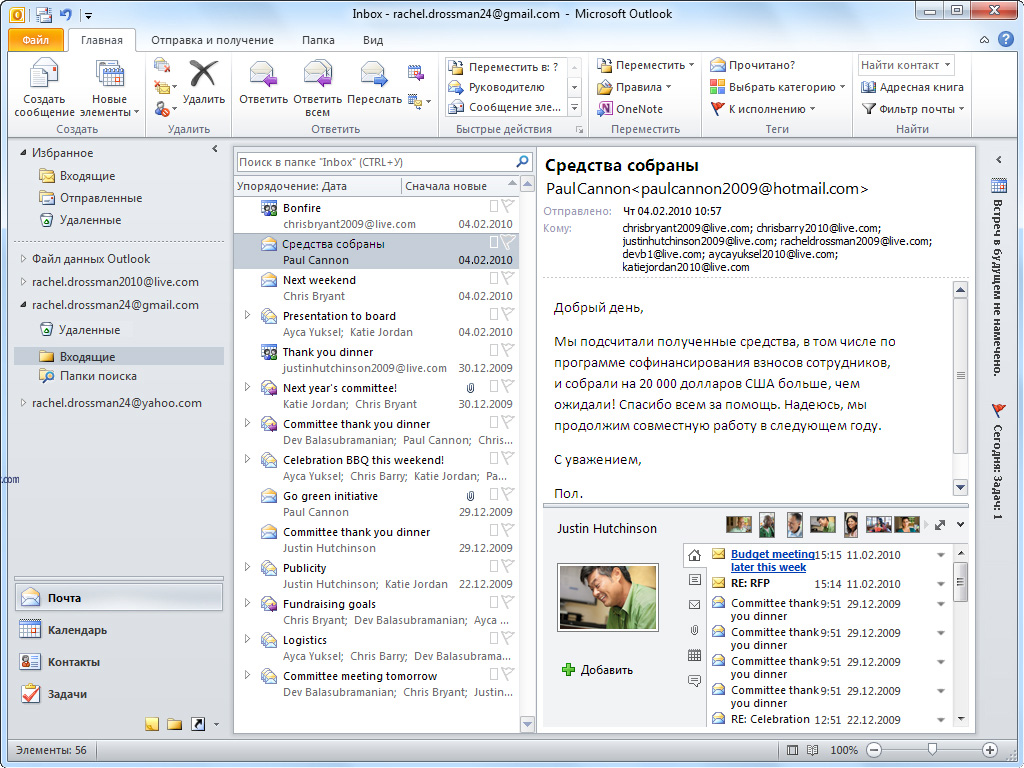Toggle flag on Fundraising goals conversation

tap(507, 602)
